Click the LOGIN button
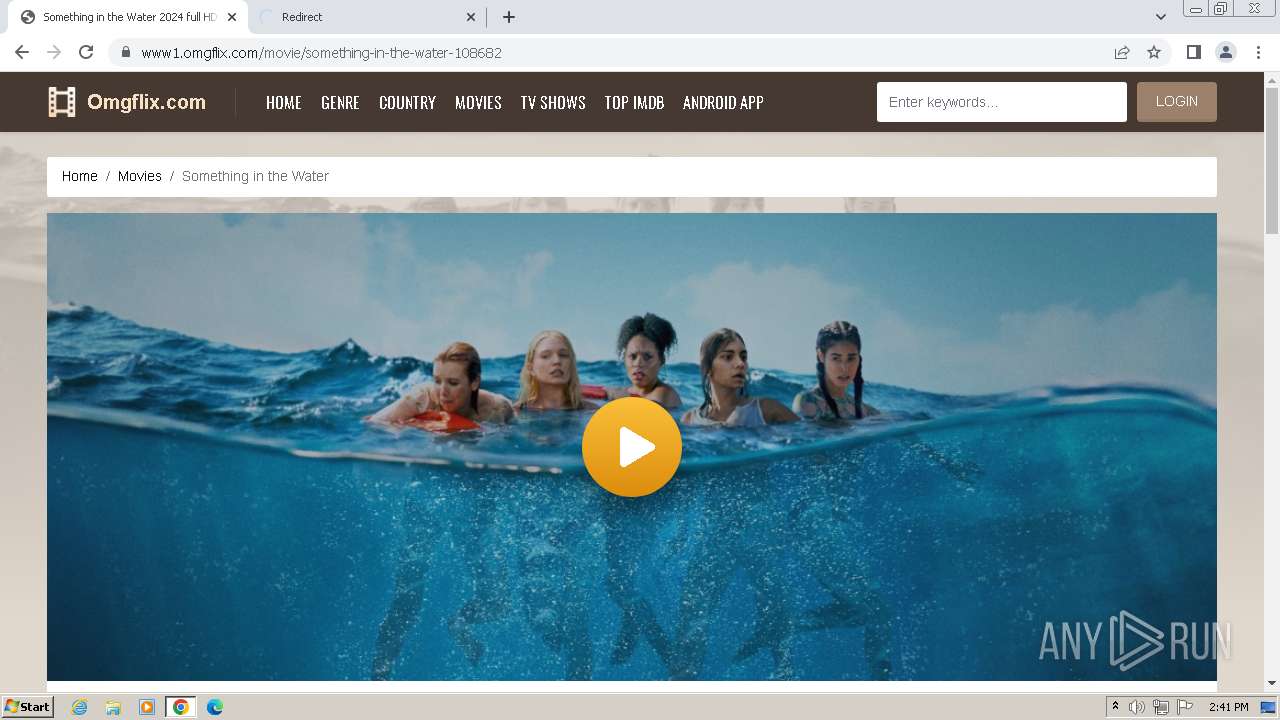This screenshot has height=720, width=1280. pos(1177,102)
